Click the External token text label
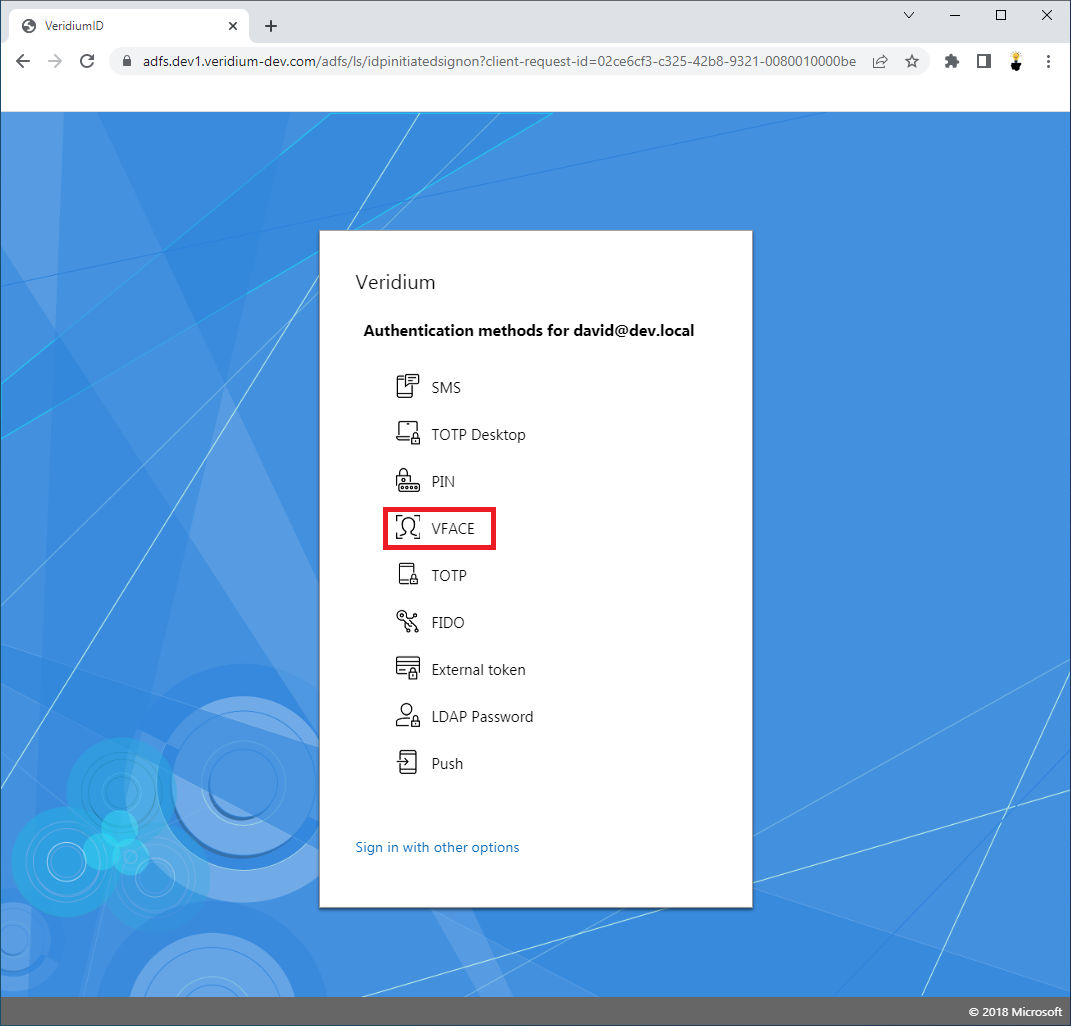Image resolution: width=1071 pixels, height=1026 pixels. pyautogui.click(x=478, y=670)
